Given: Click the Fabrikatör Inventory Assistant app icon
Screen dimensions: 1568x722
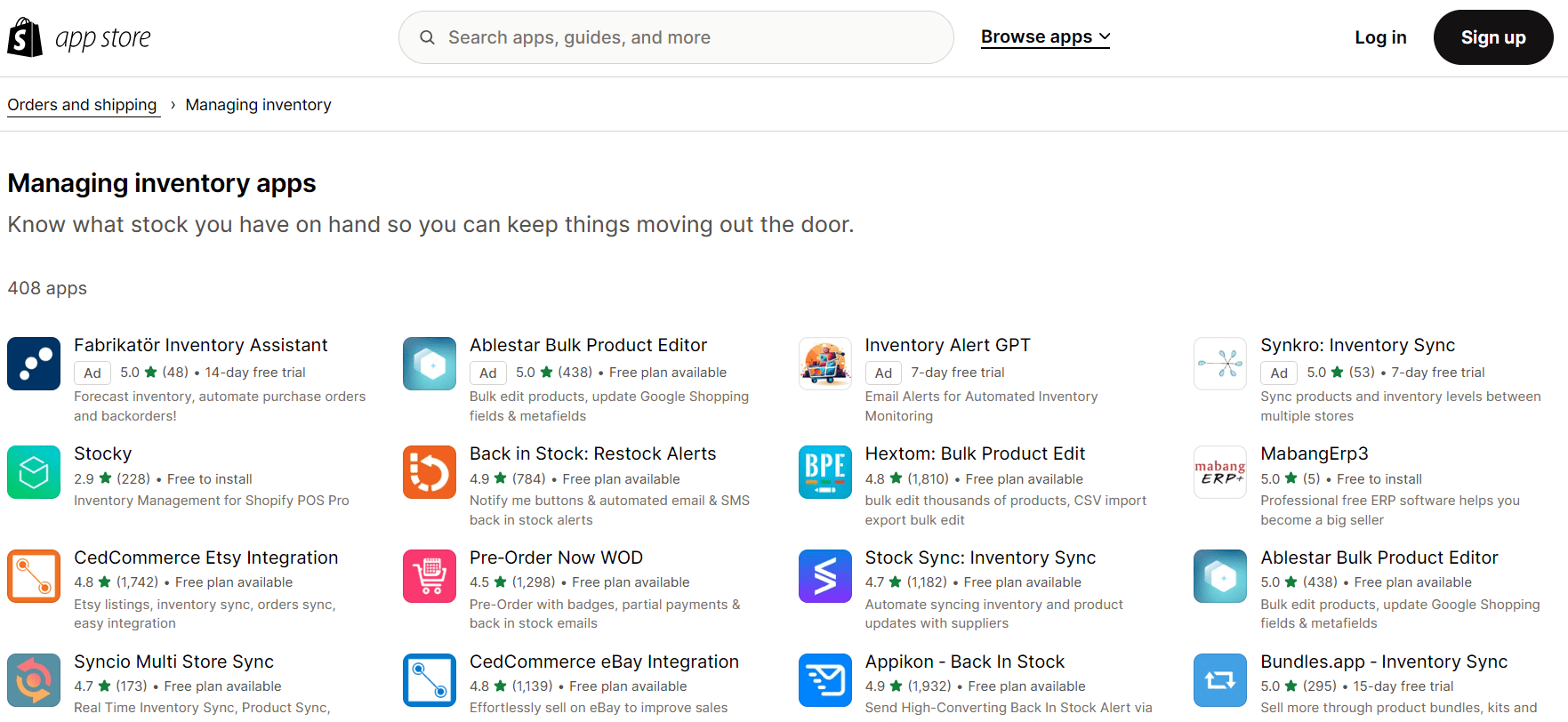Looking at the screenshot, I should click(x=33, y=364).
